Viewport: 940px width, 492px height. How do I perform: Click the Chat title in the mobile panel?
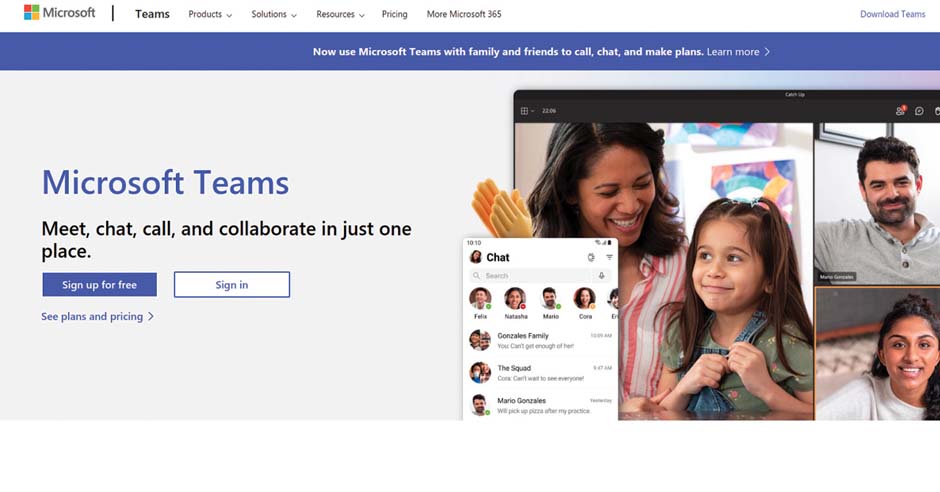pos(498,257)
